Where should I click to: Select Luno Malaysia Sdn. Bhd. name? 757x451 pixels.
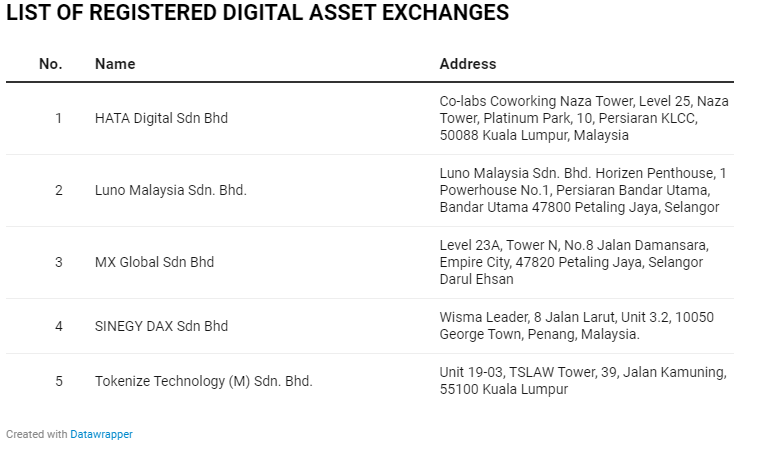[171, 190]
